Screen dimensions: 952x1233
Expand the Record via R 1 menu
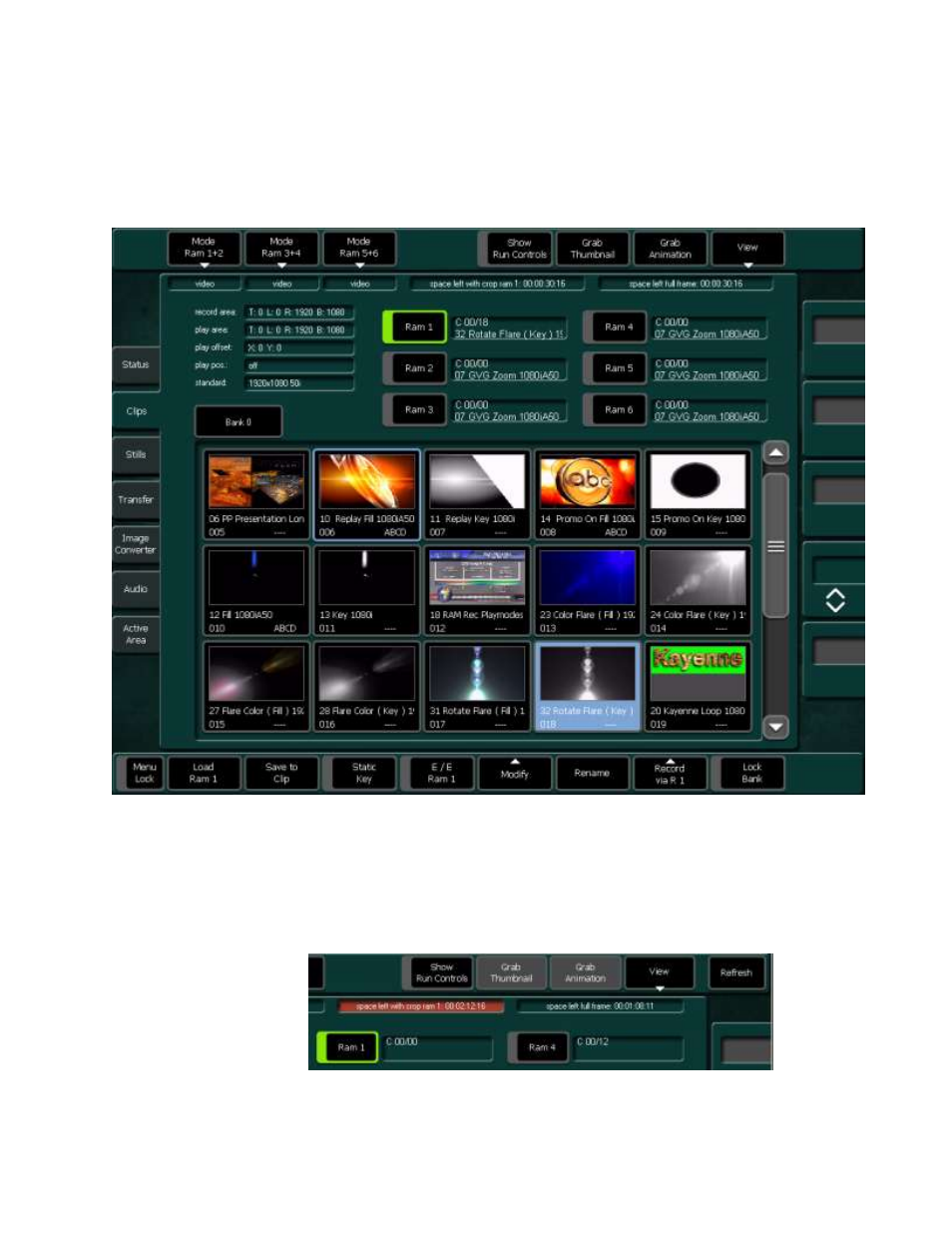[x=670, y=774]
